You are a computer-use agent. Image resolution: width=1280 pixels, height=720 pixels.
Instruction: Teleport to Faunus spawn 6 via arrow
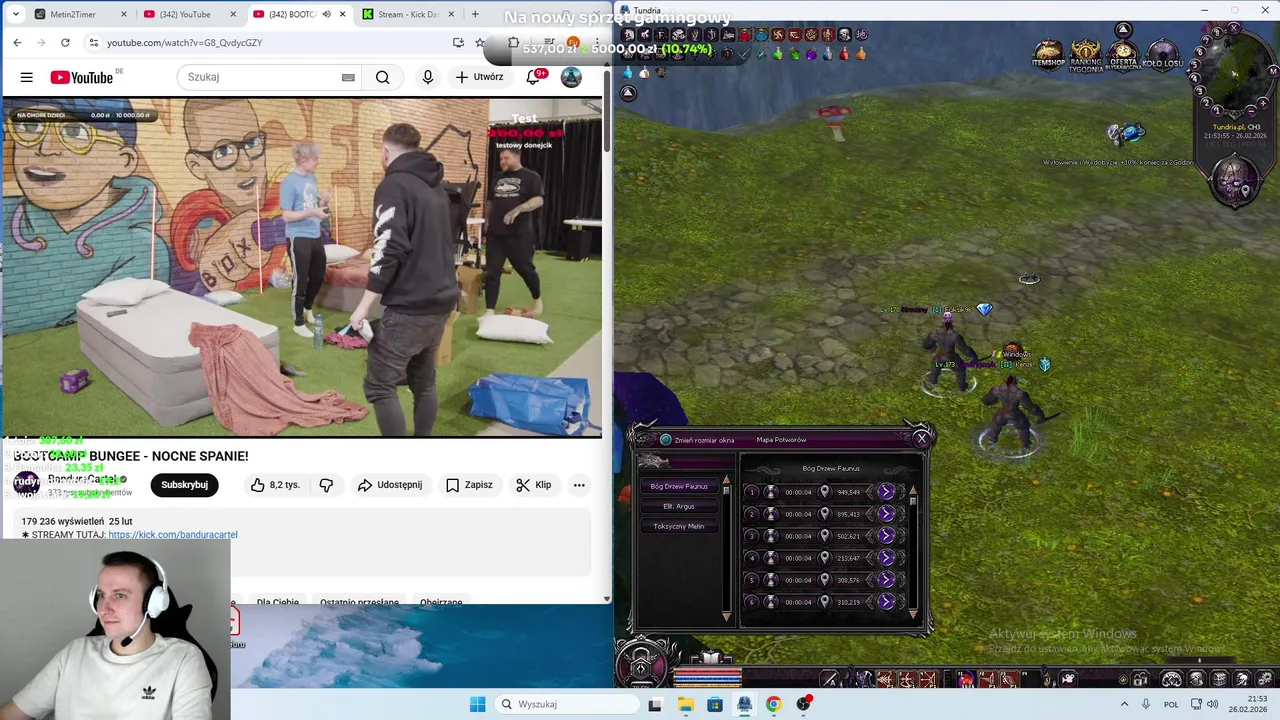click(x=886, y=602)
